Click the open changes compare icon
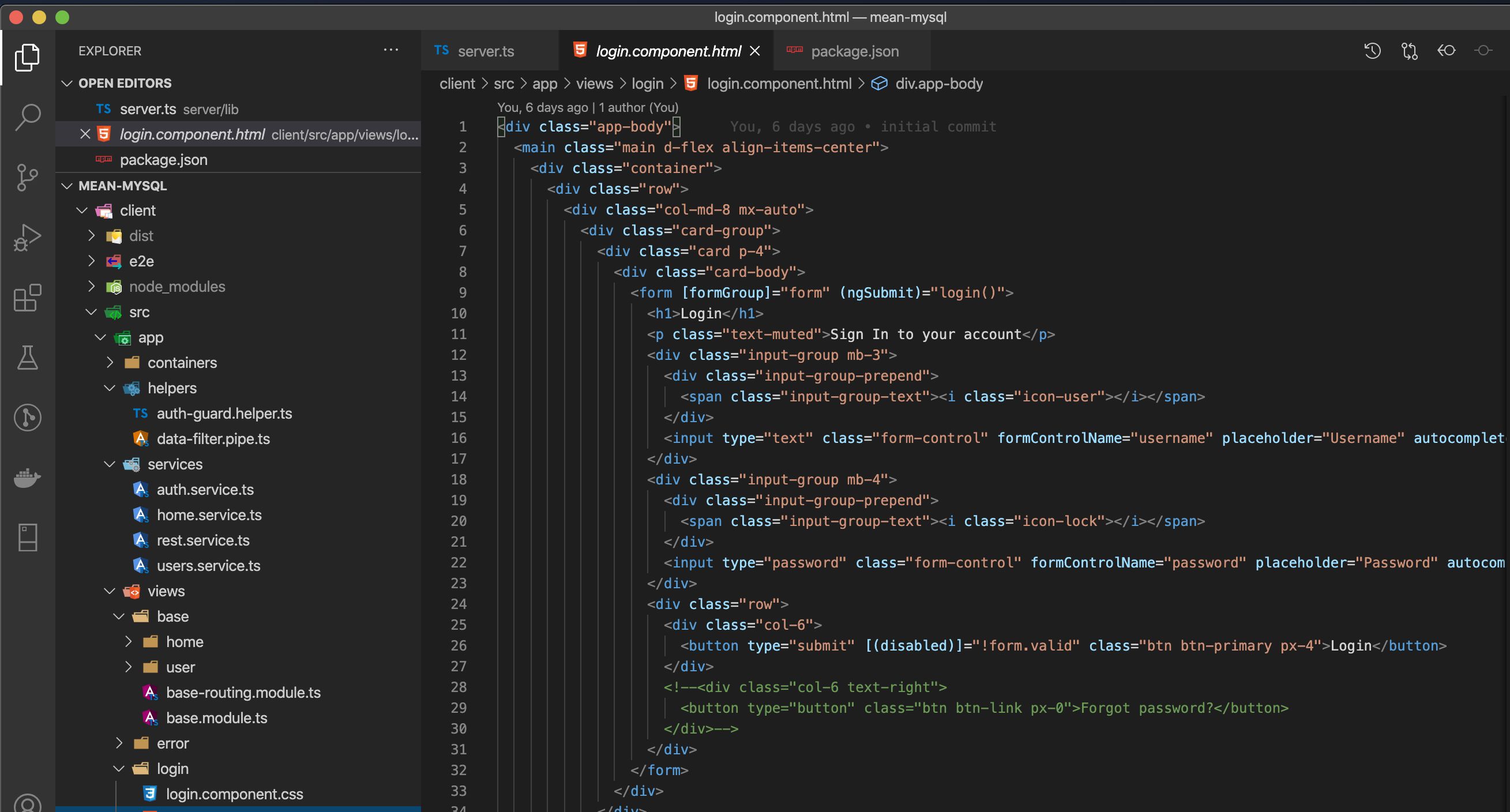Screen dimensions: 1510x812 [1409, 51]
